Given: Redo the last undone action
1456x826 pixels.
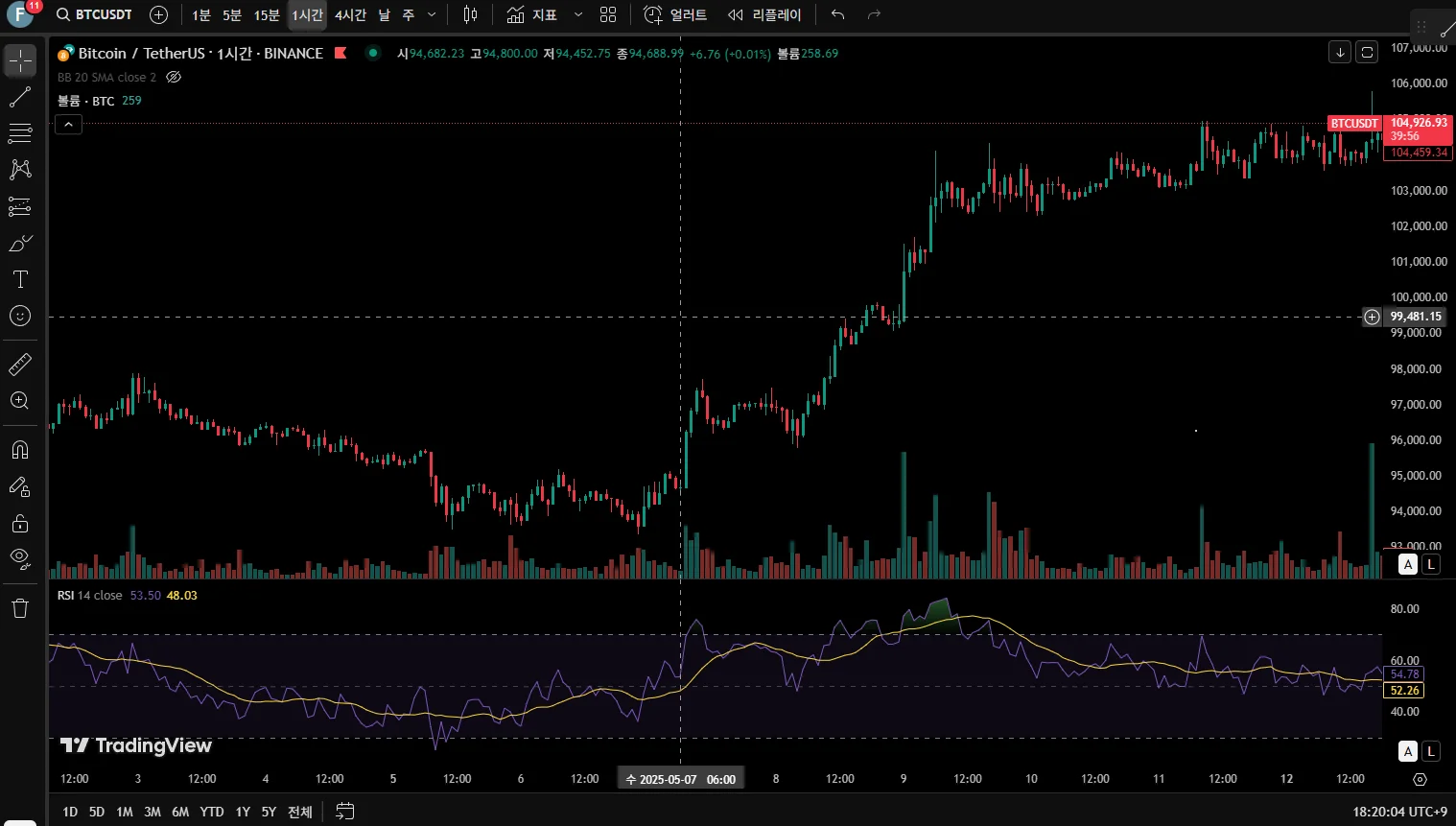Looking at the screenshot, I should [x=874, y=14].
